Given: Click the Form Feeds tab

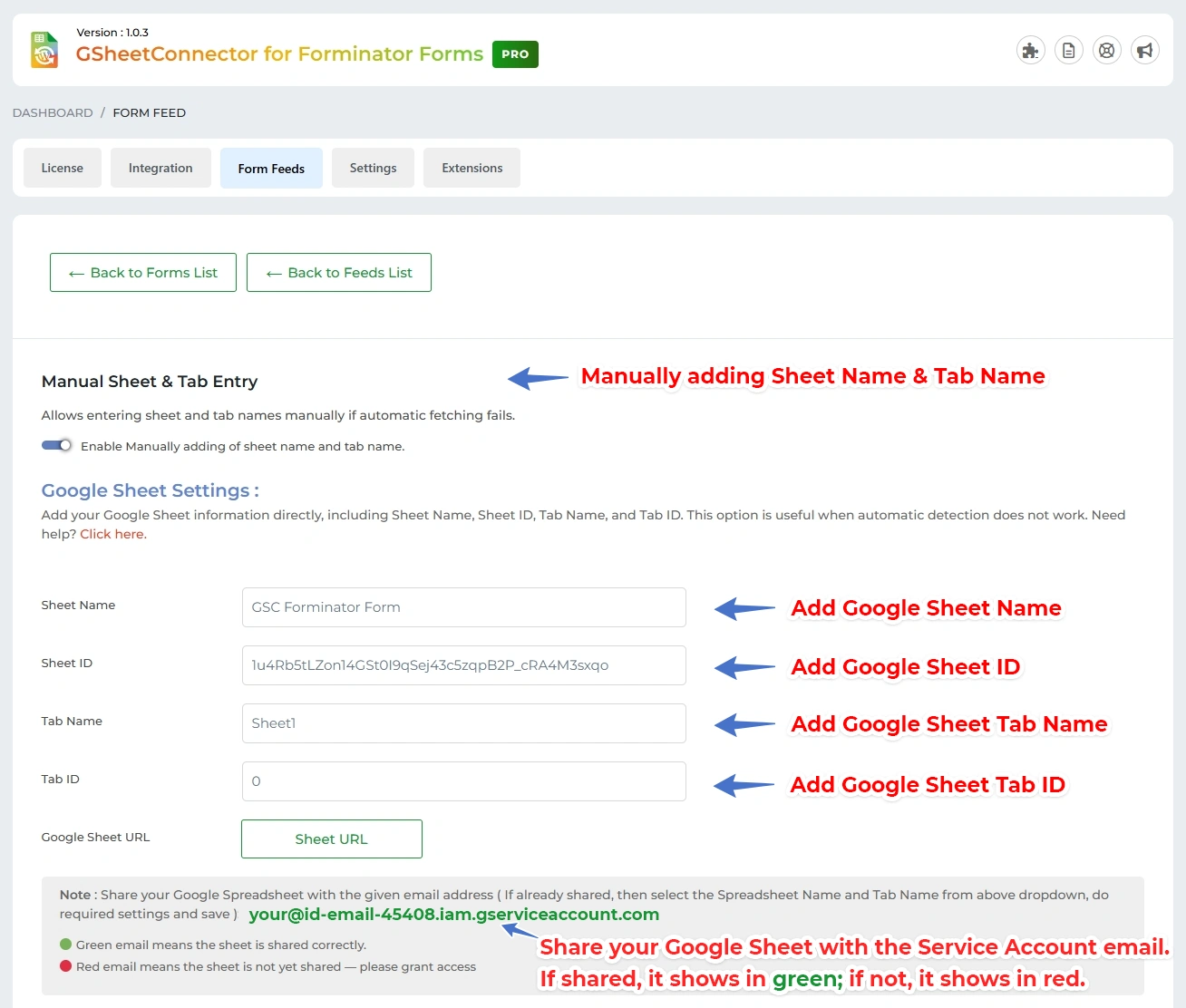Looking at the screenshot, I should [271, 168].
